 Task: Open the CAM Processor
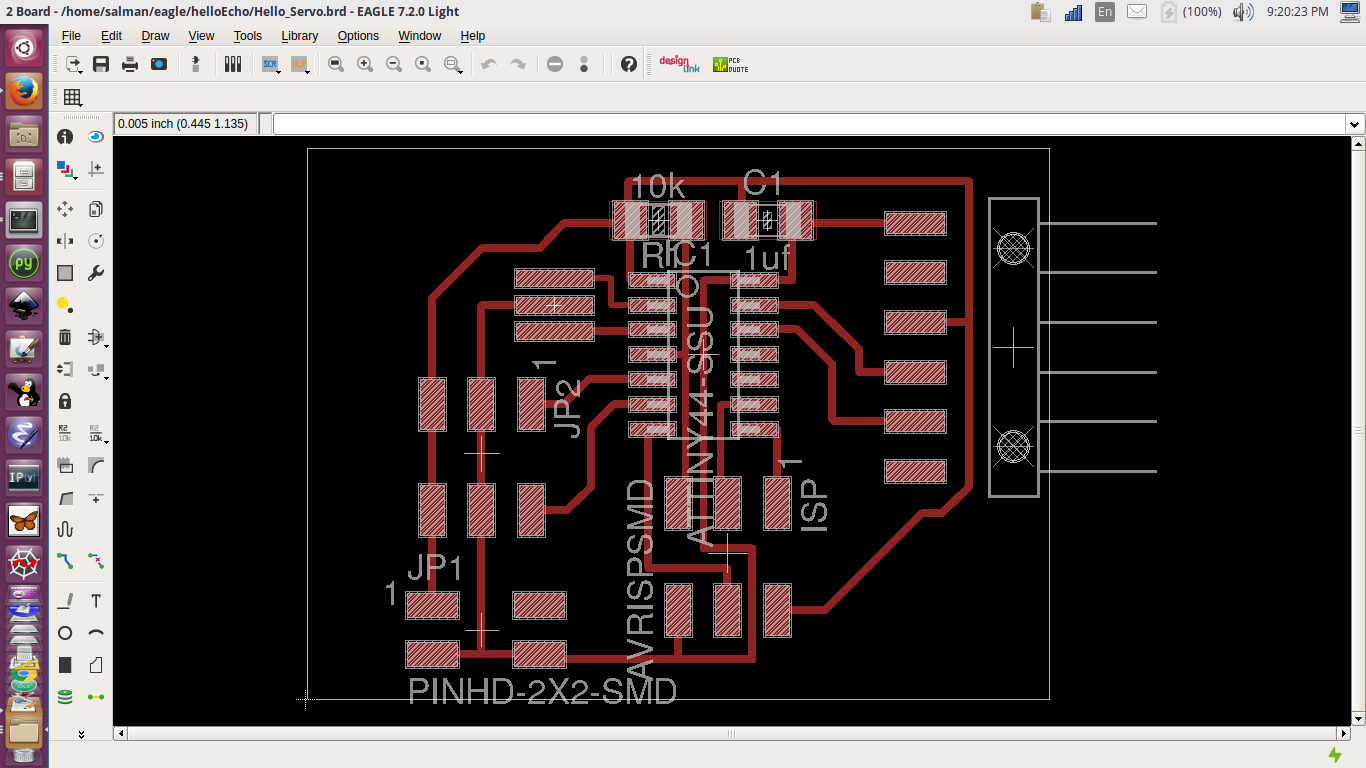pos(159,63)
